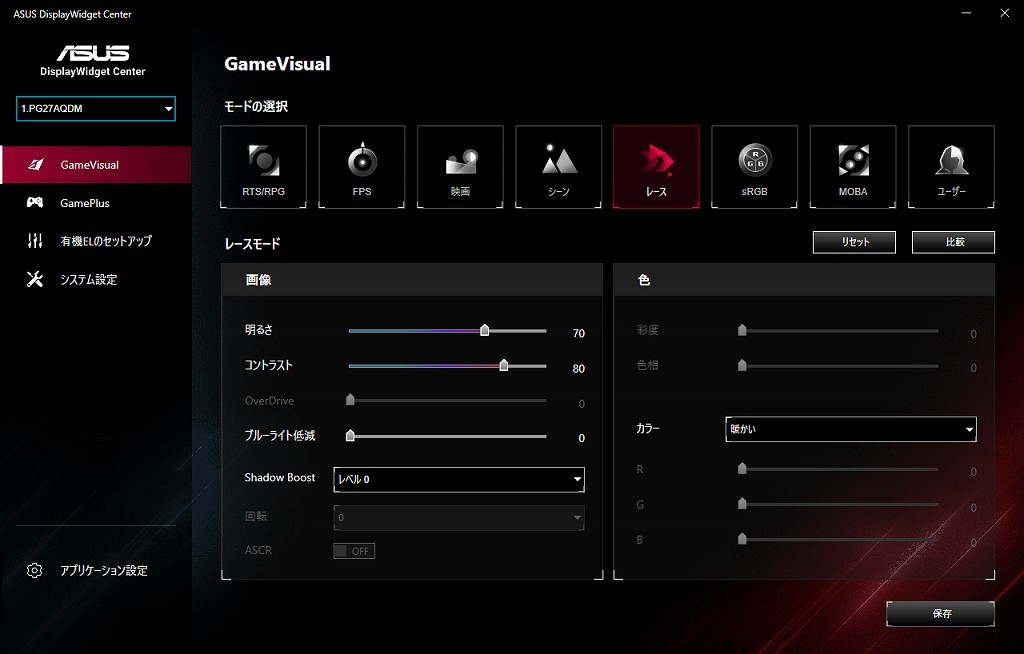Click the B color slider handle

tap(742, 539)
